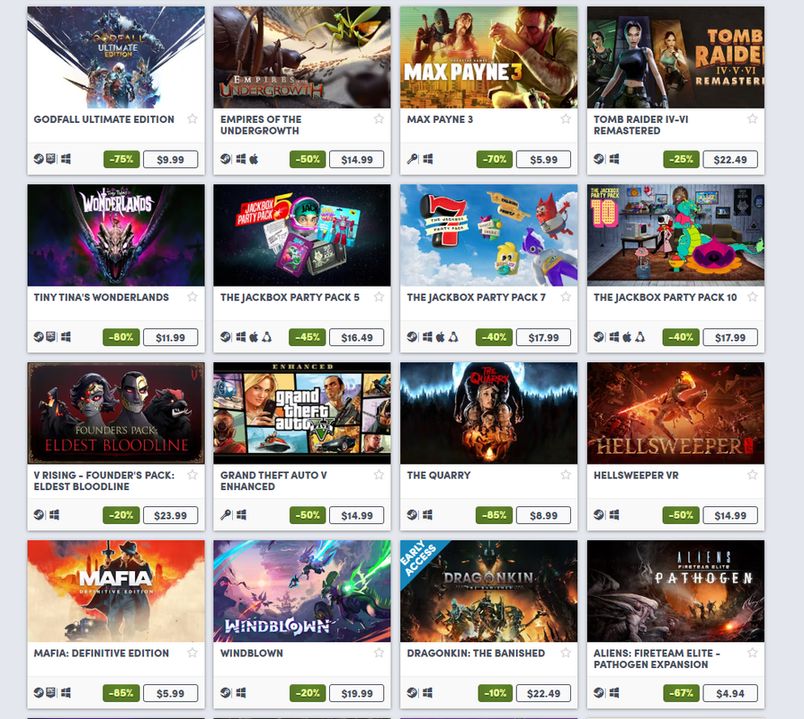Click key icon on Grand Theft Auto V Enhanced

pyautogui.click(x=226, y=514)
